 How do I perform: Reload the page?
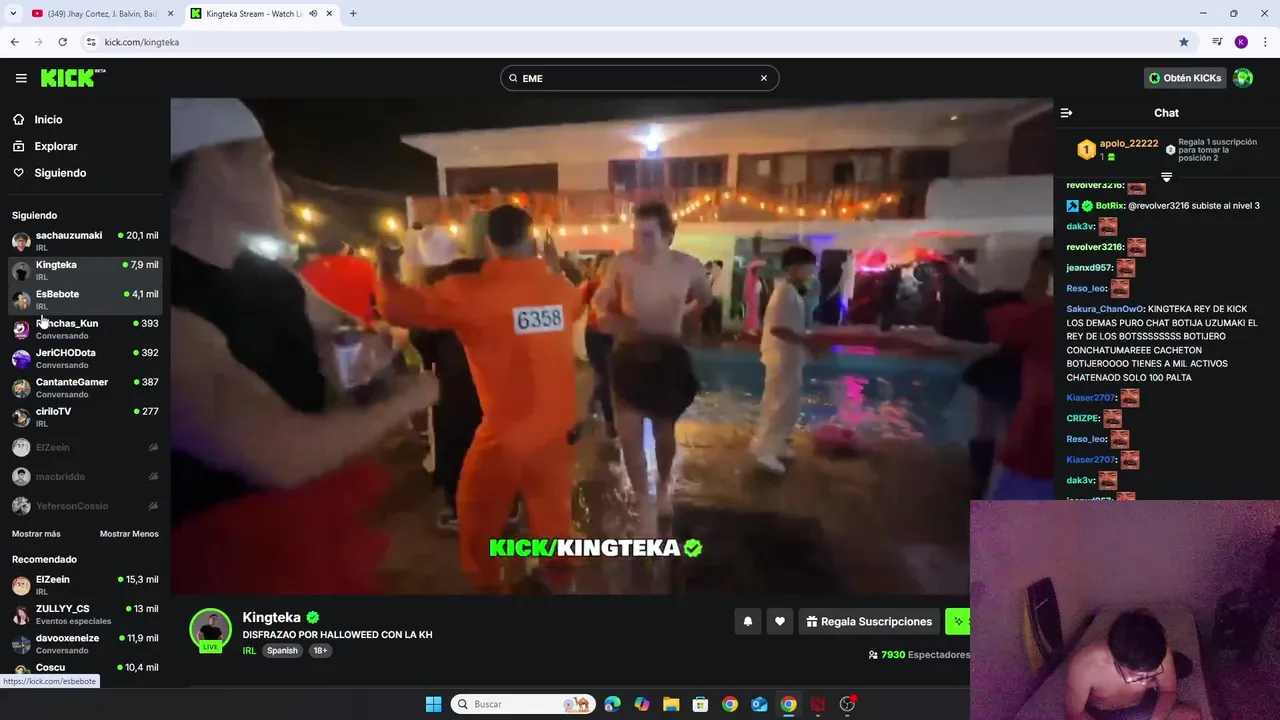62,42
